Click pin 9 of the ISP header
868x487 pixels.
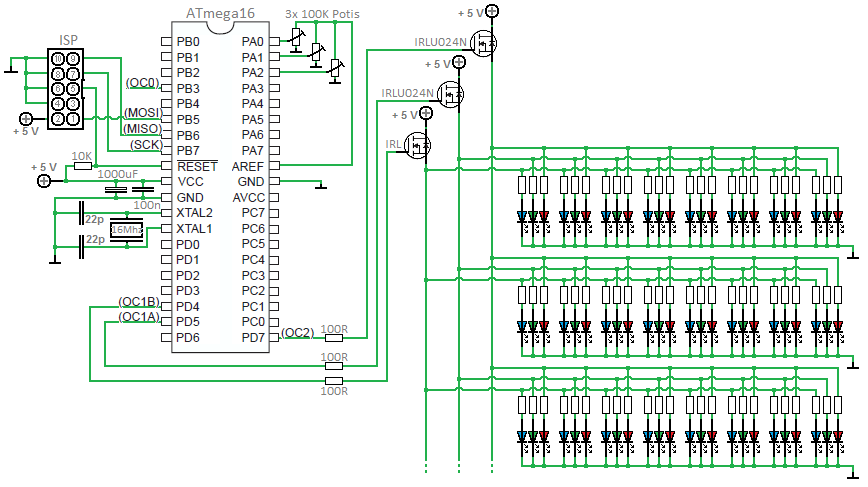pos(73,59)
